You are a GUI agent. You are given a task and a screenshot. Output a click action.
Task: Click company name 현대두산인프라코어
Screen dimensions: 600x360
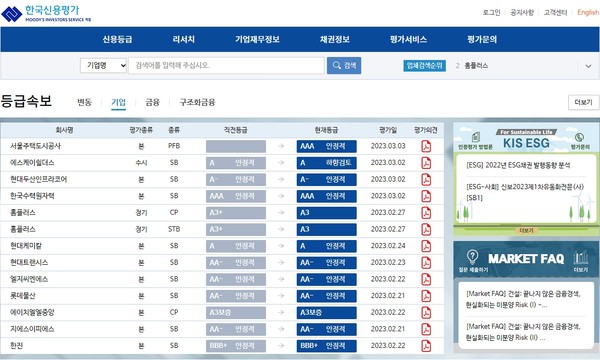pos(38,179)
